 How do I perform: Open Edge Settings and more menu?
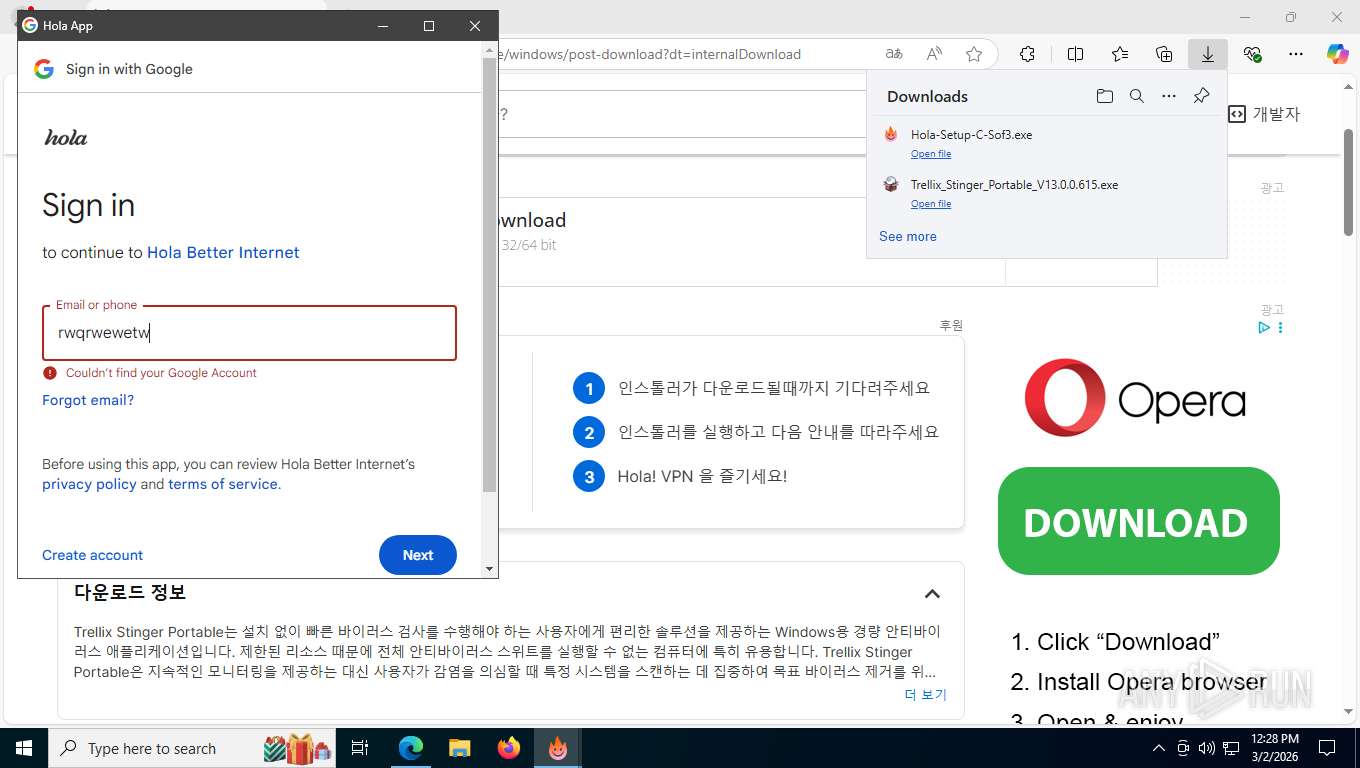1296,54
